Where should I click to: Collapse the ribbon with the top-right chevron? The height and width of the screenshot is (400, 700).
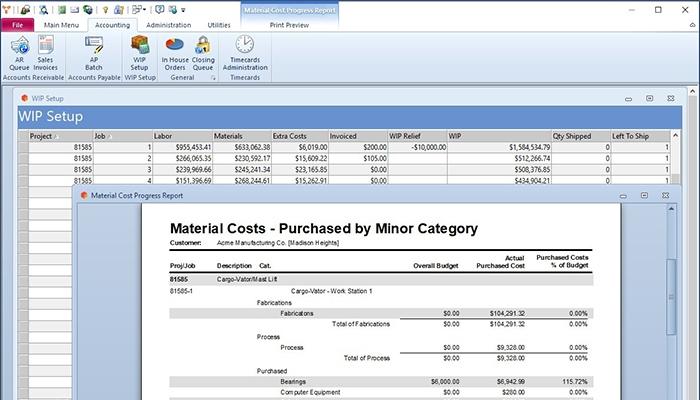pyautogui.click(x=692, y=25)
